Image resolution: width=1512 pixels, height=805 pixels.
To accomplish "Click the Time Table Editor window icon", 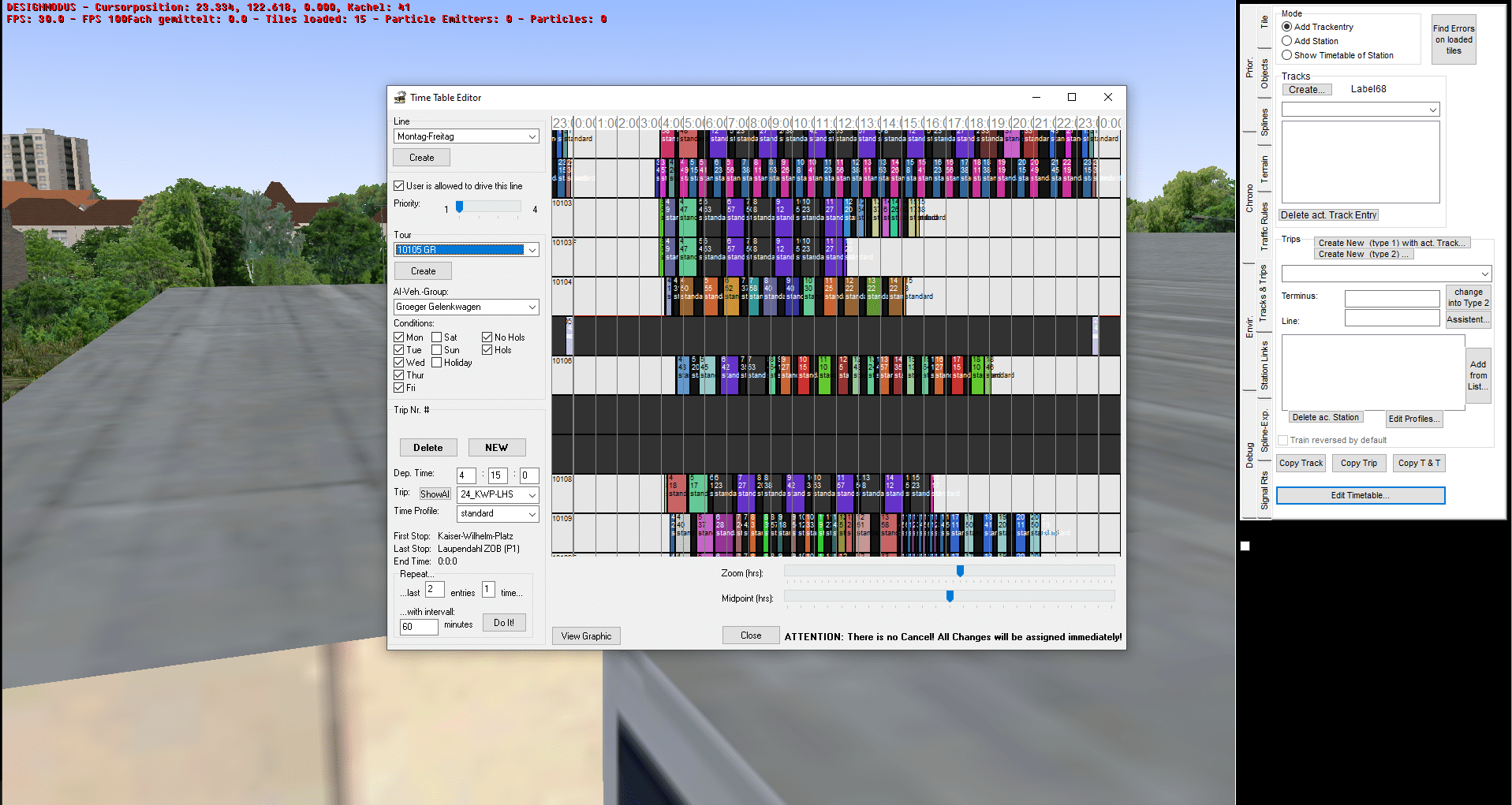I will point(400,98).
